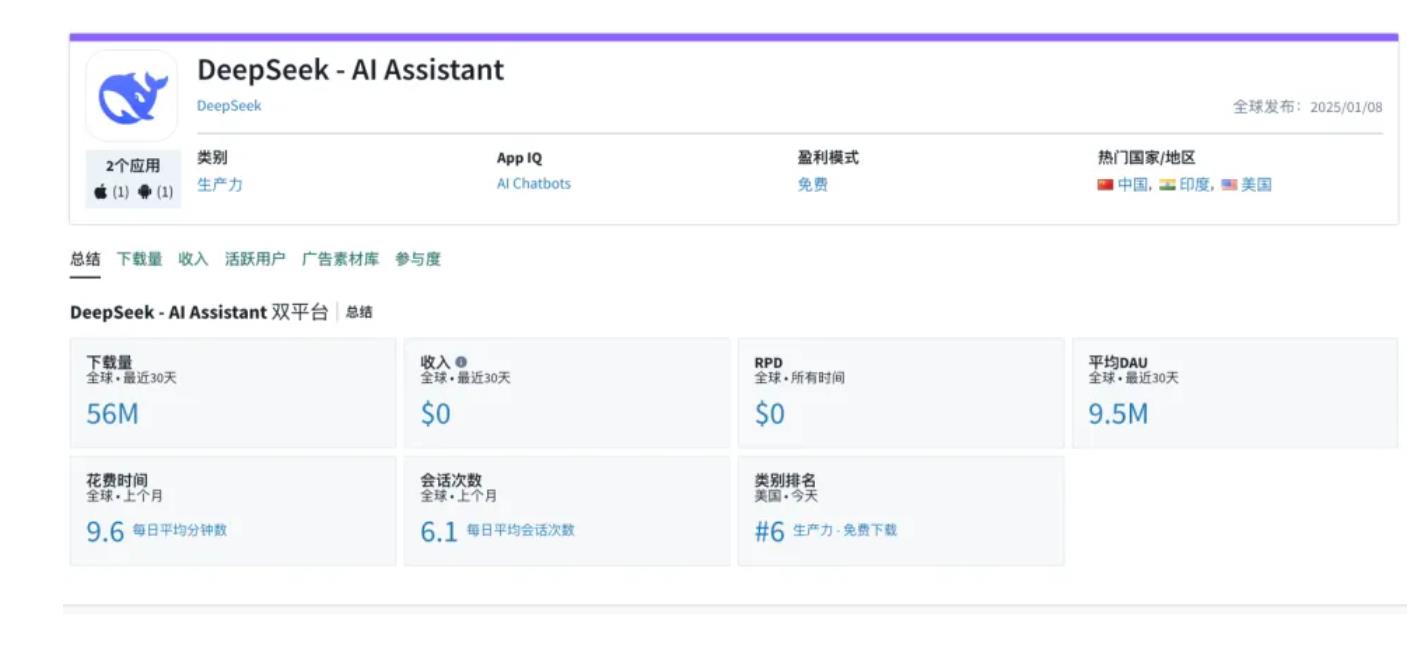Switch to the 参与度 tab

tap(418, 259)
